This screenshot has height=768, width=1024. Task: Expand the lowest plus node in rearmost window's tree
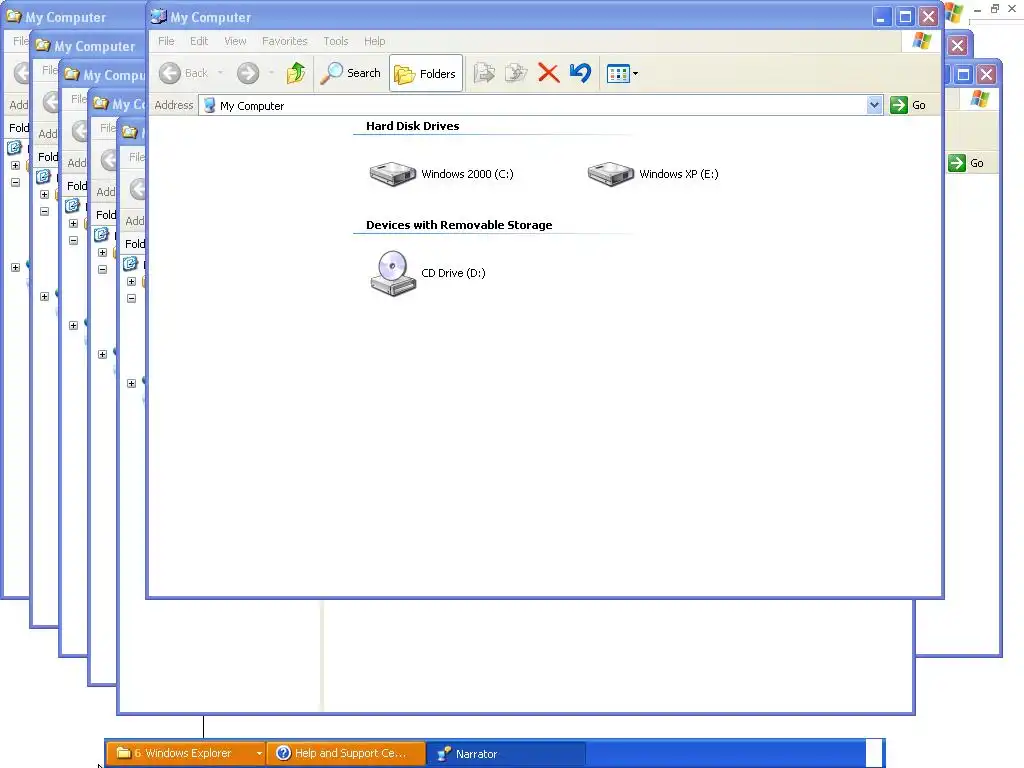[x=16, y=267]
